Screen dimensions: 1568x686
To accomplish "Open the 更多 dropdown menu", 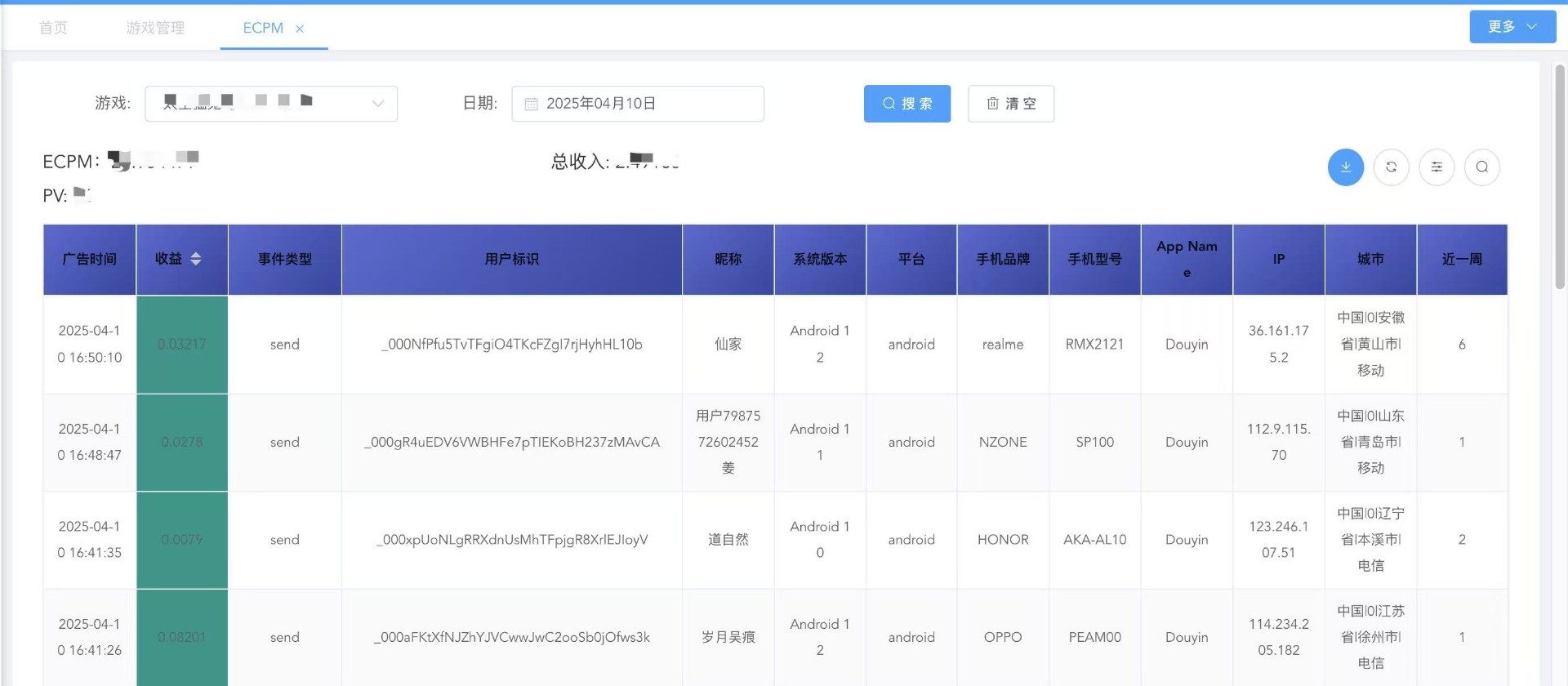I will 1512,27.
